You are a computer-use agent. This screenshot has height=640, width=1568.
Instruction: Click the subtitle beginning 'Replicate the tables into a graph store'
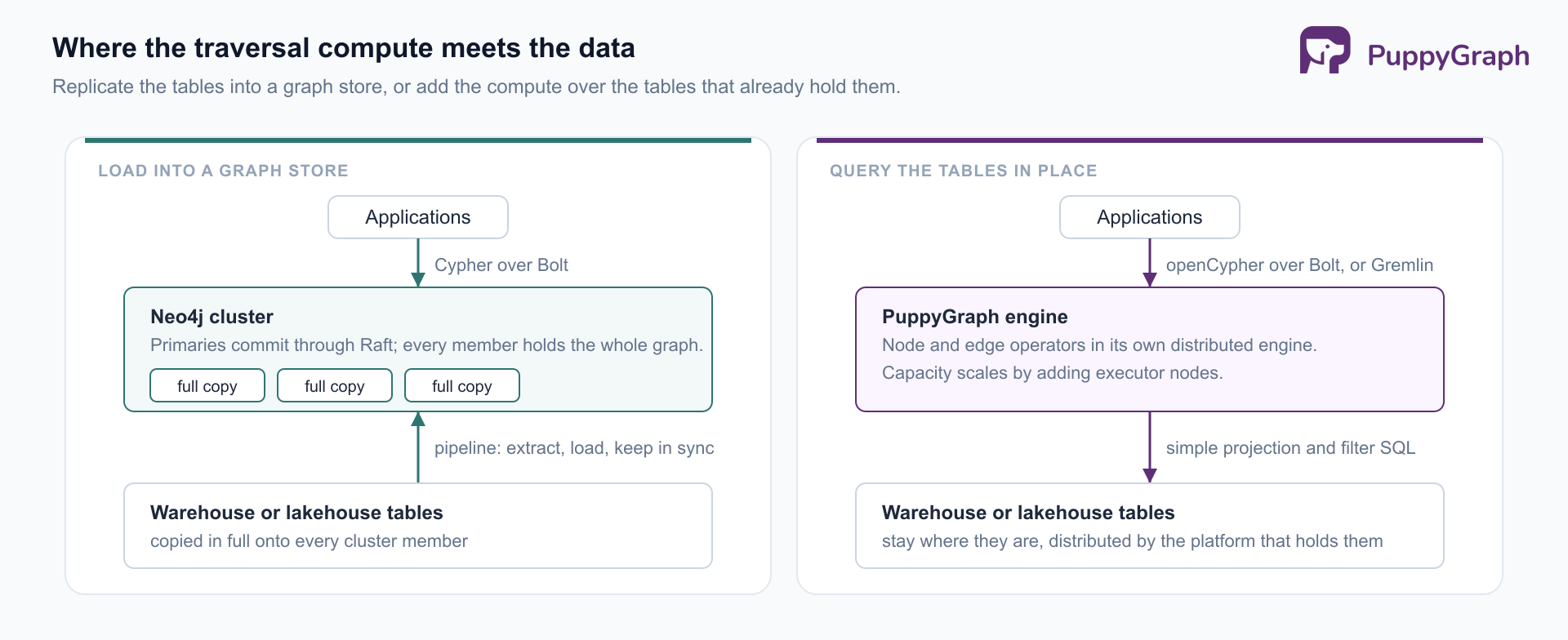click(476, 87)
